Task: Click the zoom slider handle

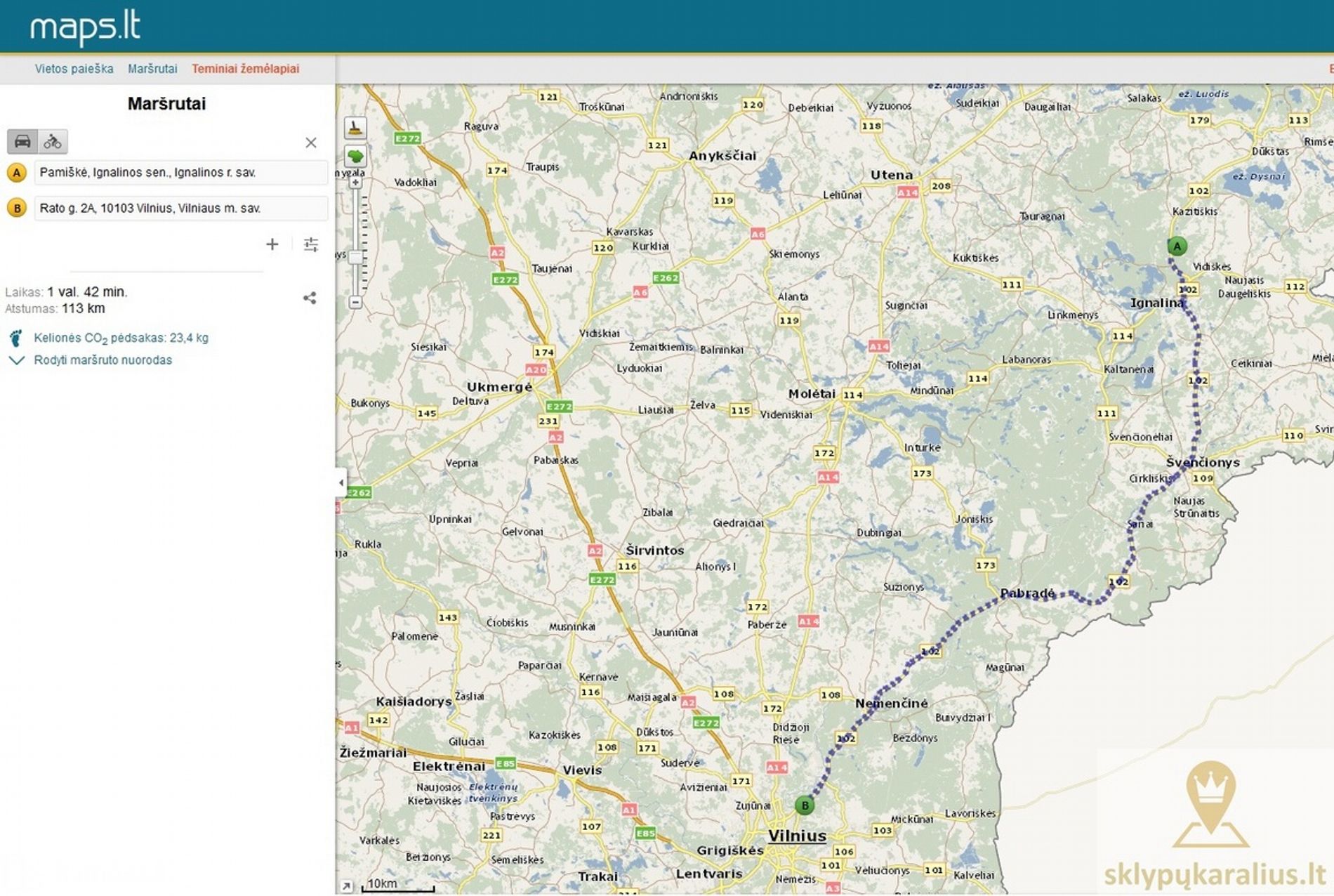Action: pyautogui.click(x=356, y=258)
